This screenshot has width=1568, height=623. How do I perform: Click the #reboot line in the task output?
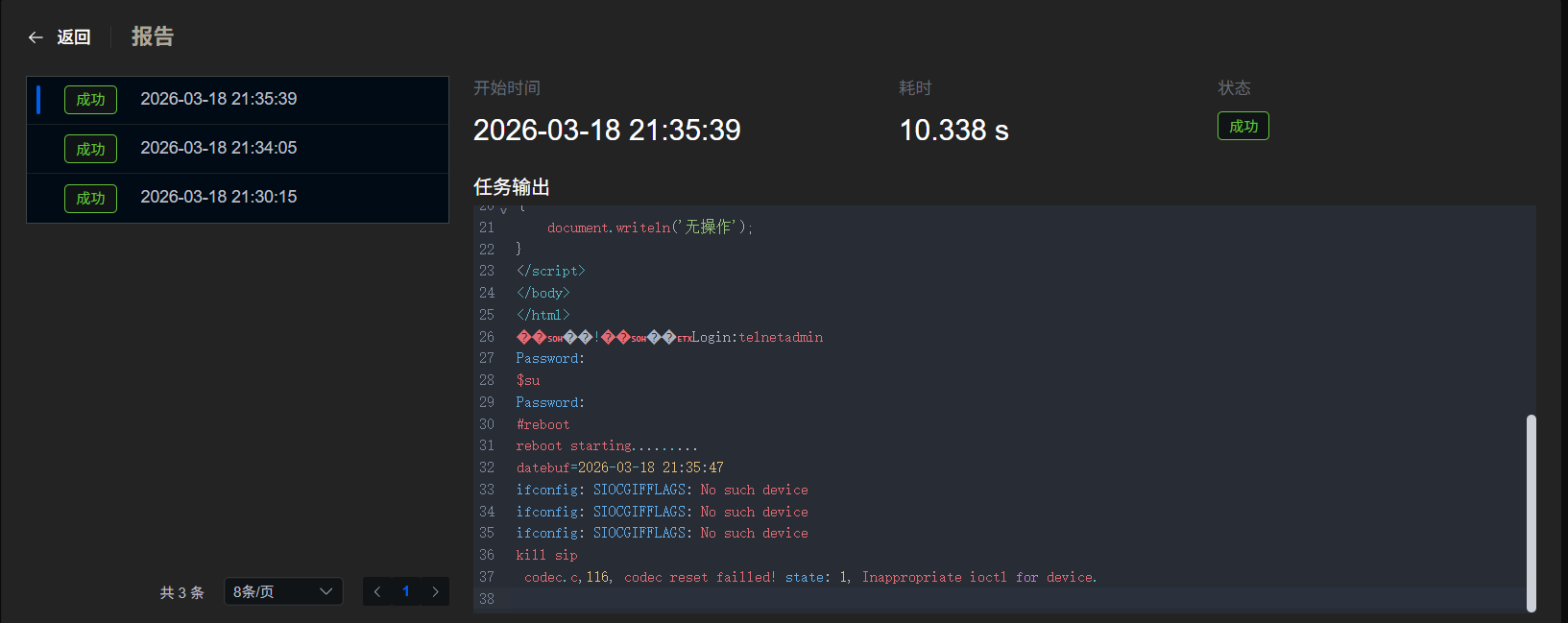[x=543, y=424]
